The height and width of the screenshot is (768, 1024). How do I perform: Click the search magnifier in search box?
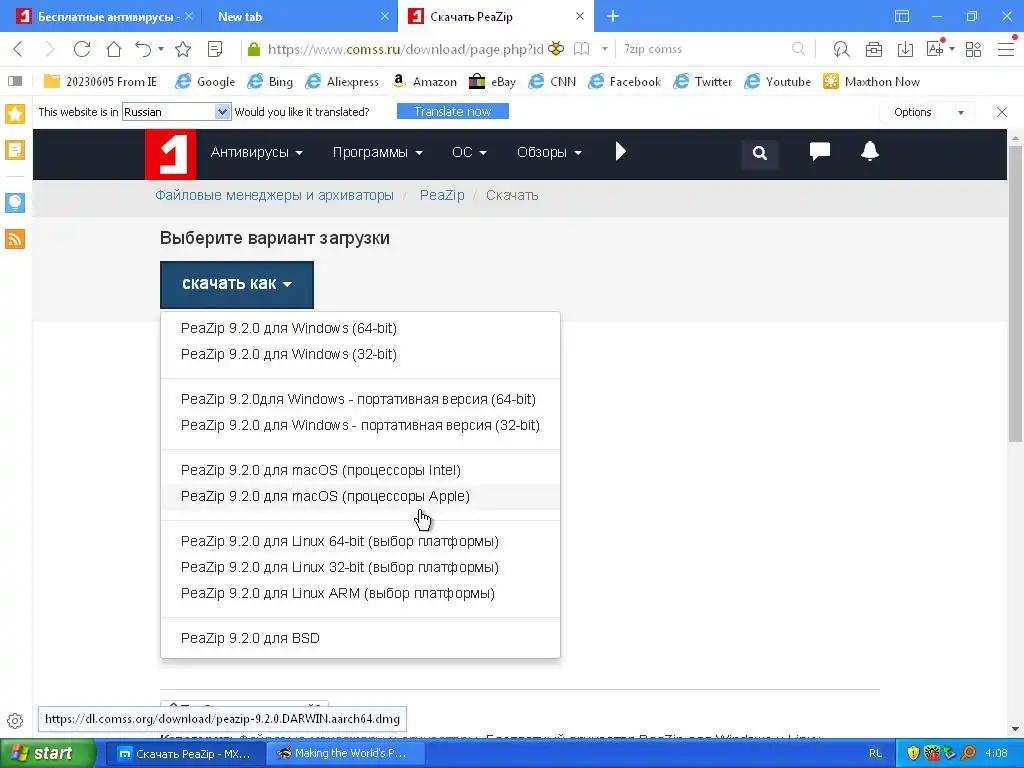797,49
